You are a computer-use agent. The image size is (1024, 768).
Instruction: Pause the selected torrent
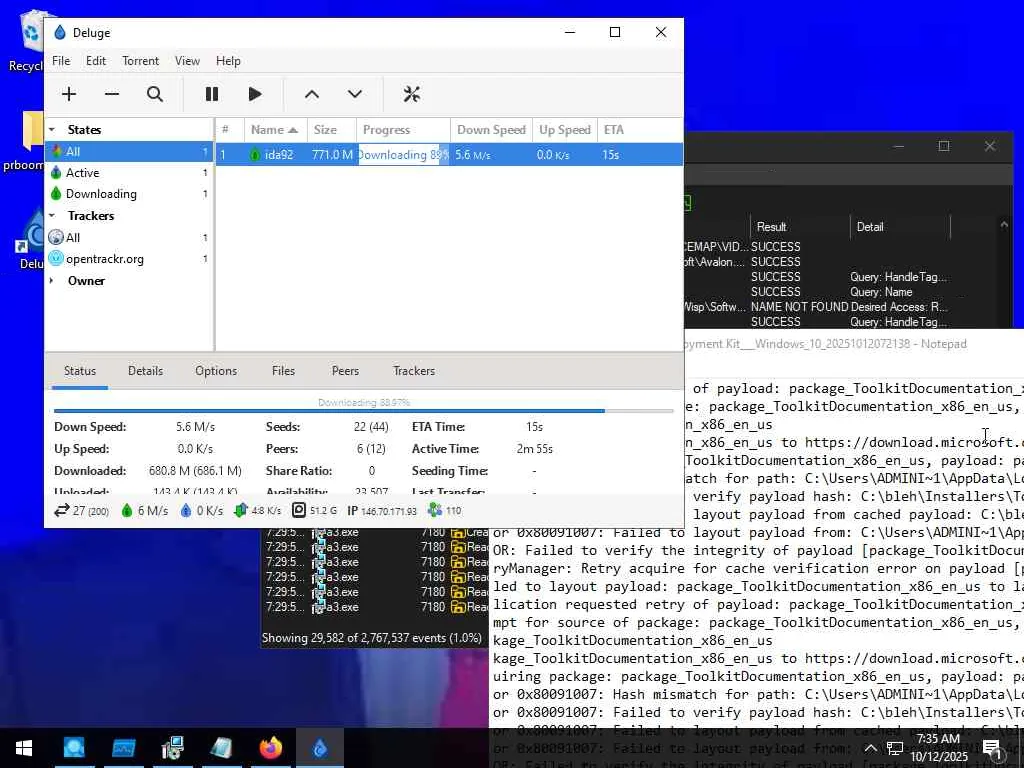212,94
